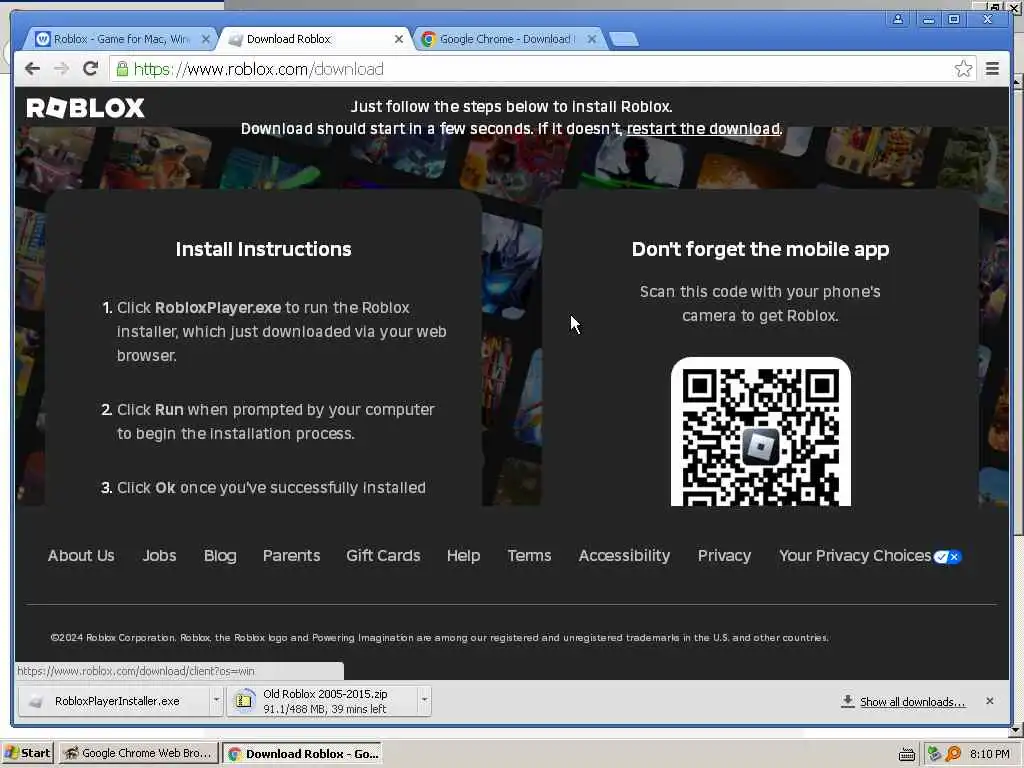Expand Old Roblox zip download options arrow

pyautogui.click(x=424, y=701)
